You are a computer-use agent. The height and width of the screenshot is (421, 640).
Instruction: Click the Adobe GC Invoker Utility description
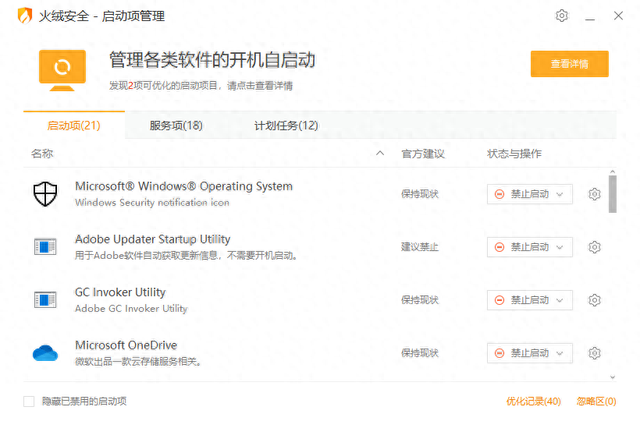[131, 309]
